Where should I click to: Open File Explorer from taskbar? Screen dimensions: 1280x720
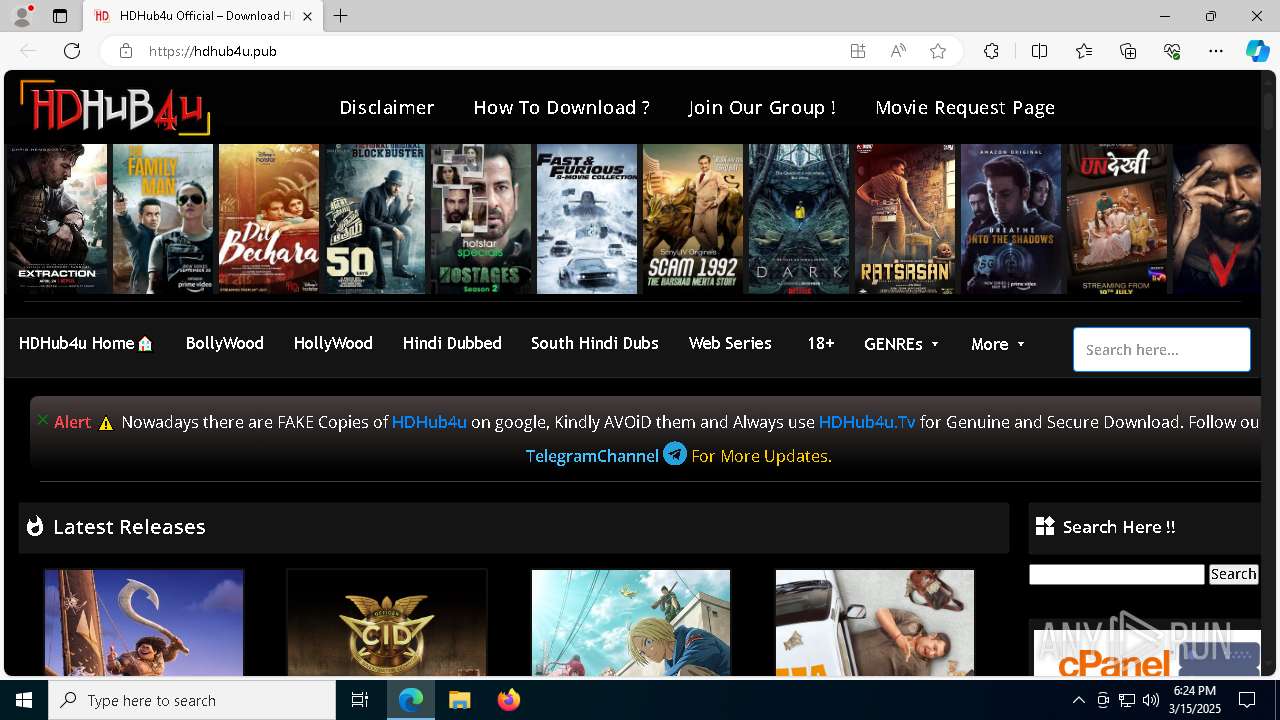click(459, 700)
